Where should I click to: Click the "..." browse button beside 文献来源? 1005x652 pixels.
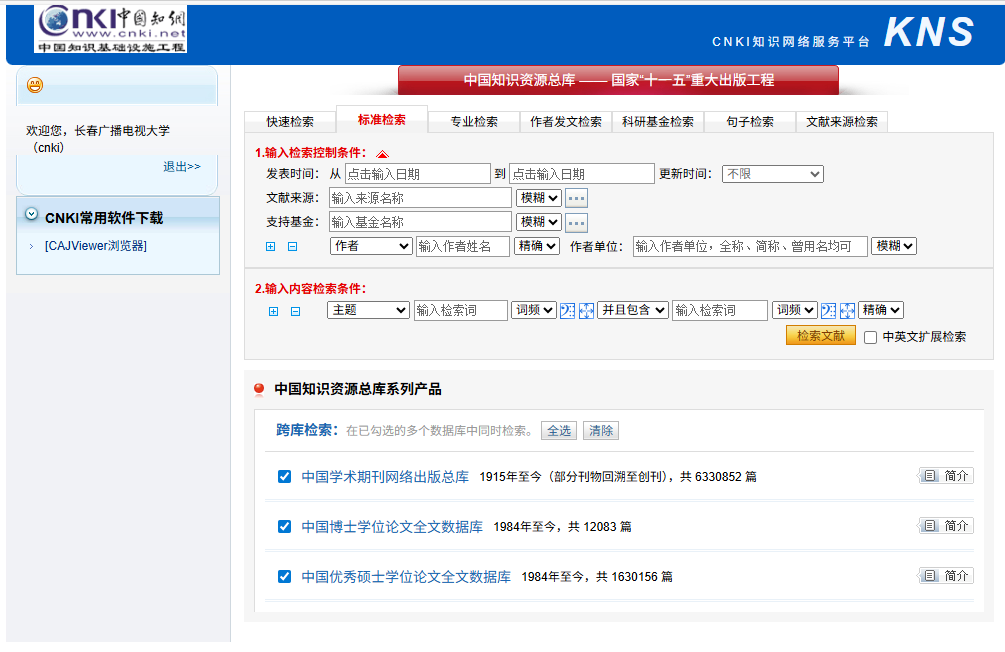(576, 198)
